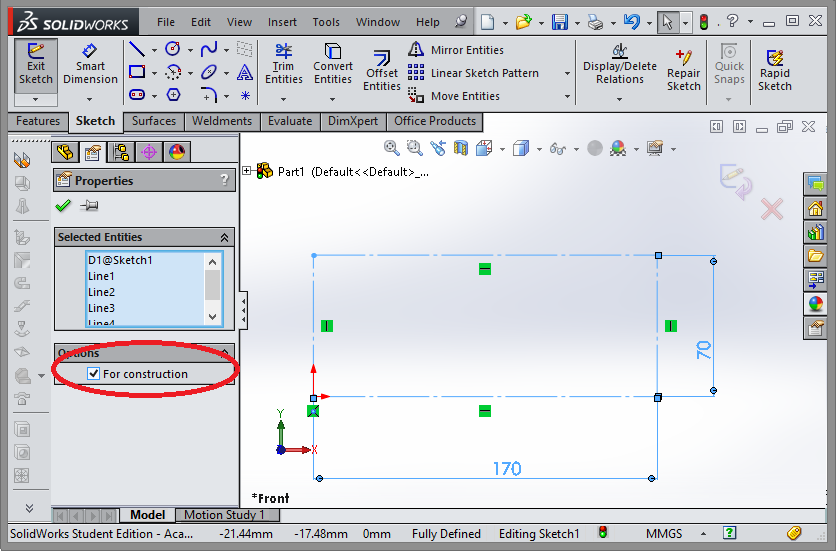Select the Sketch Fillet tool

(x=209, y=95)
